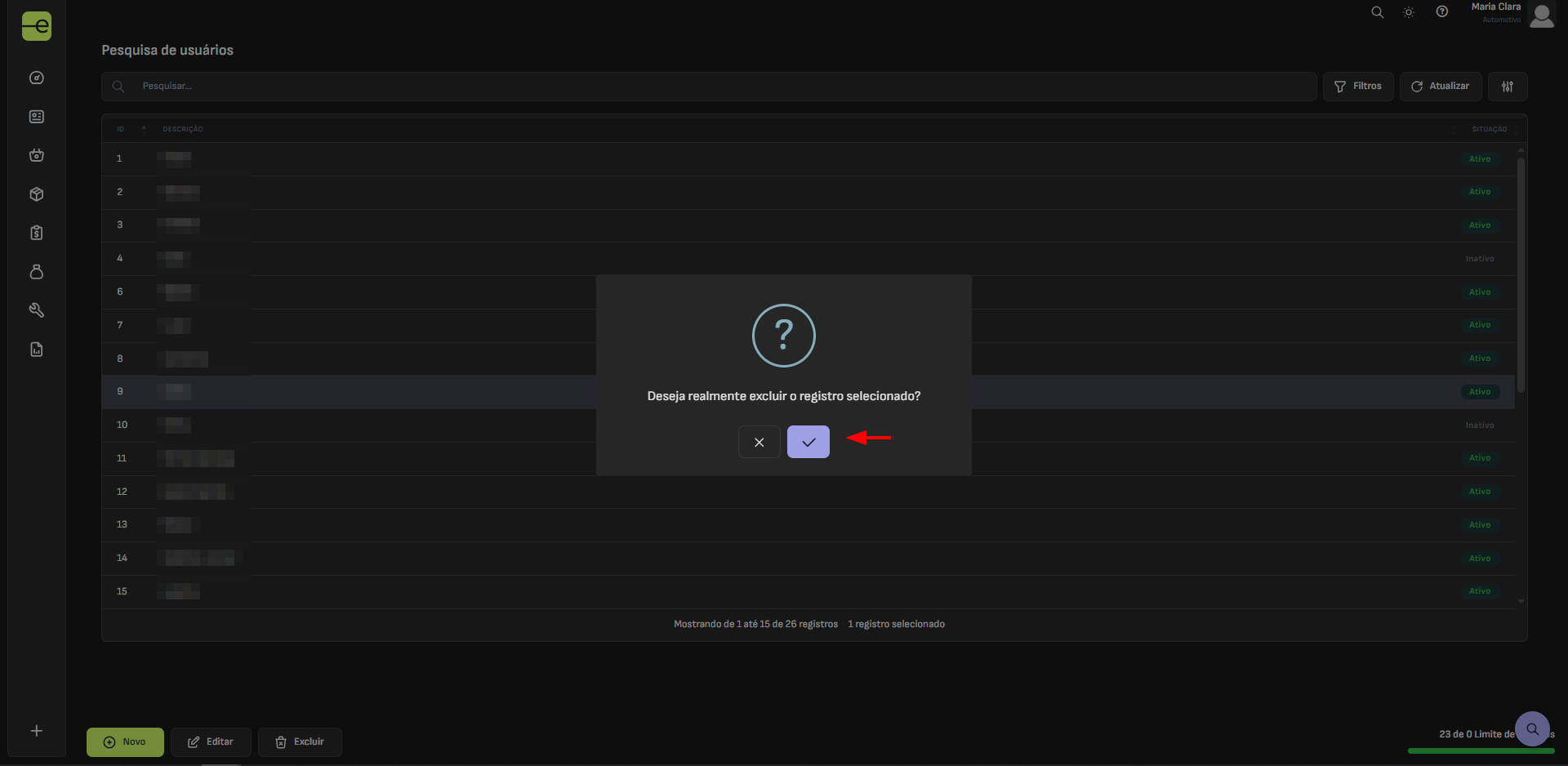Click the Excluir button
The image size is (1568, 766).
(300, 742)
